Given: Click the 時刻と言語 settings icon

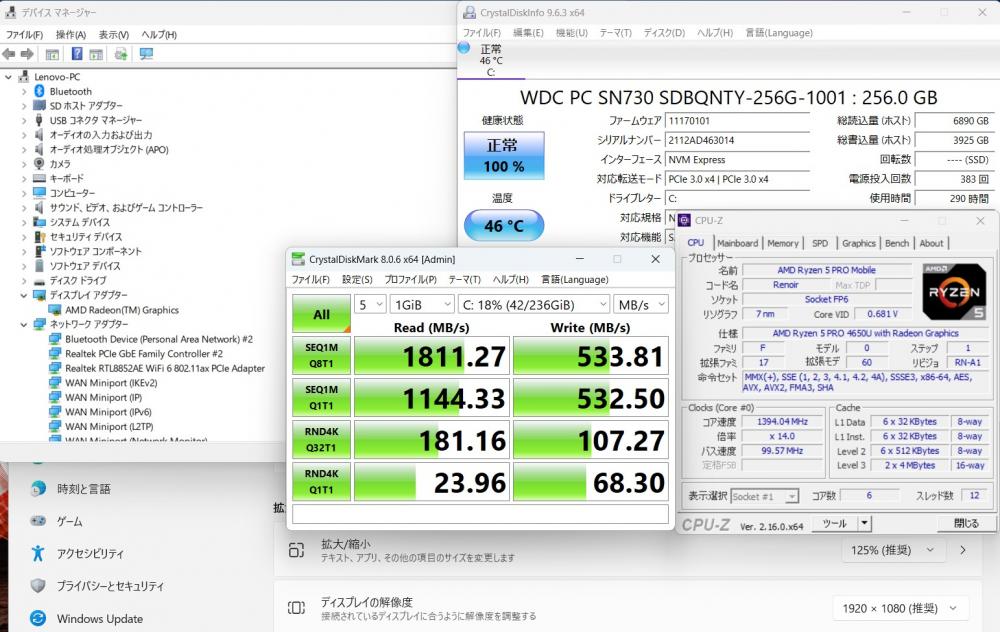Looking at the screenshot, I should click(x=38, y=489).
